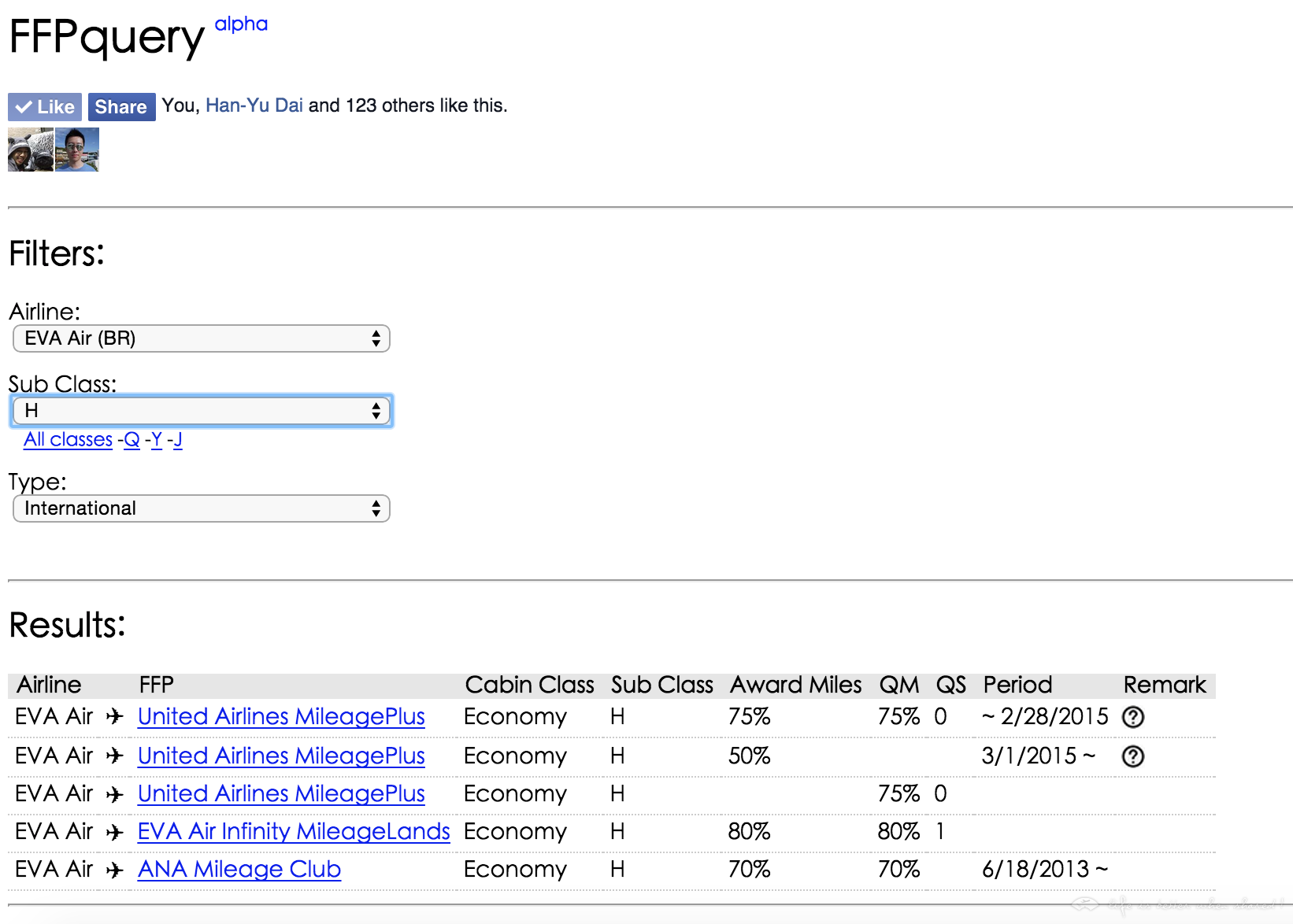Open the EVA Air Infinity MileageLands link
Image resolution: width=1293 pixels, height=924 pixels.
coord(294,831)
